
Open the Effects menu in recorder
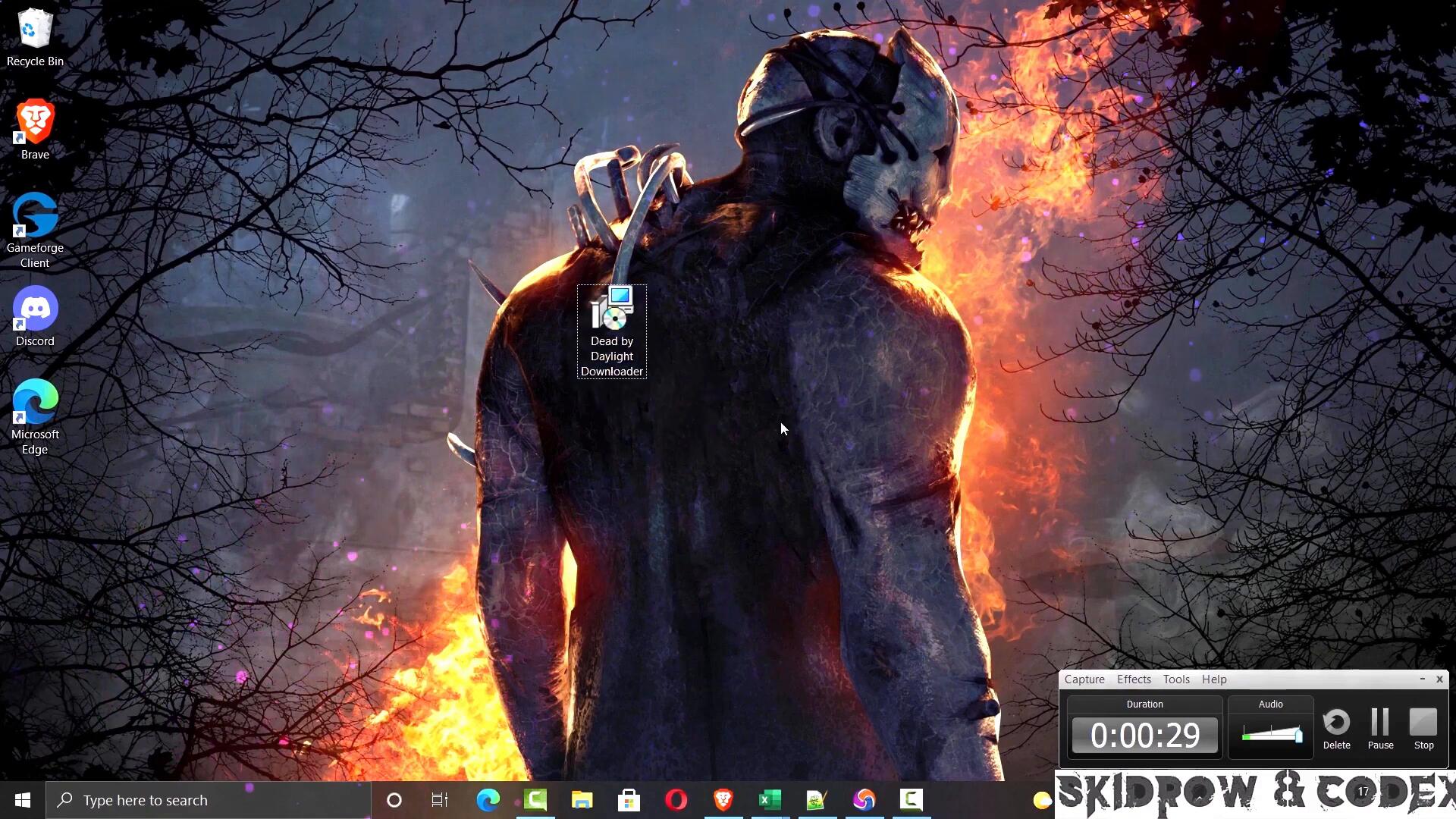(1133, 679)
